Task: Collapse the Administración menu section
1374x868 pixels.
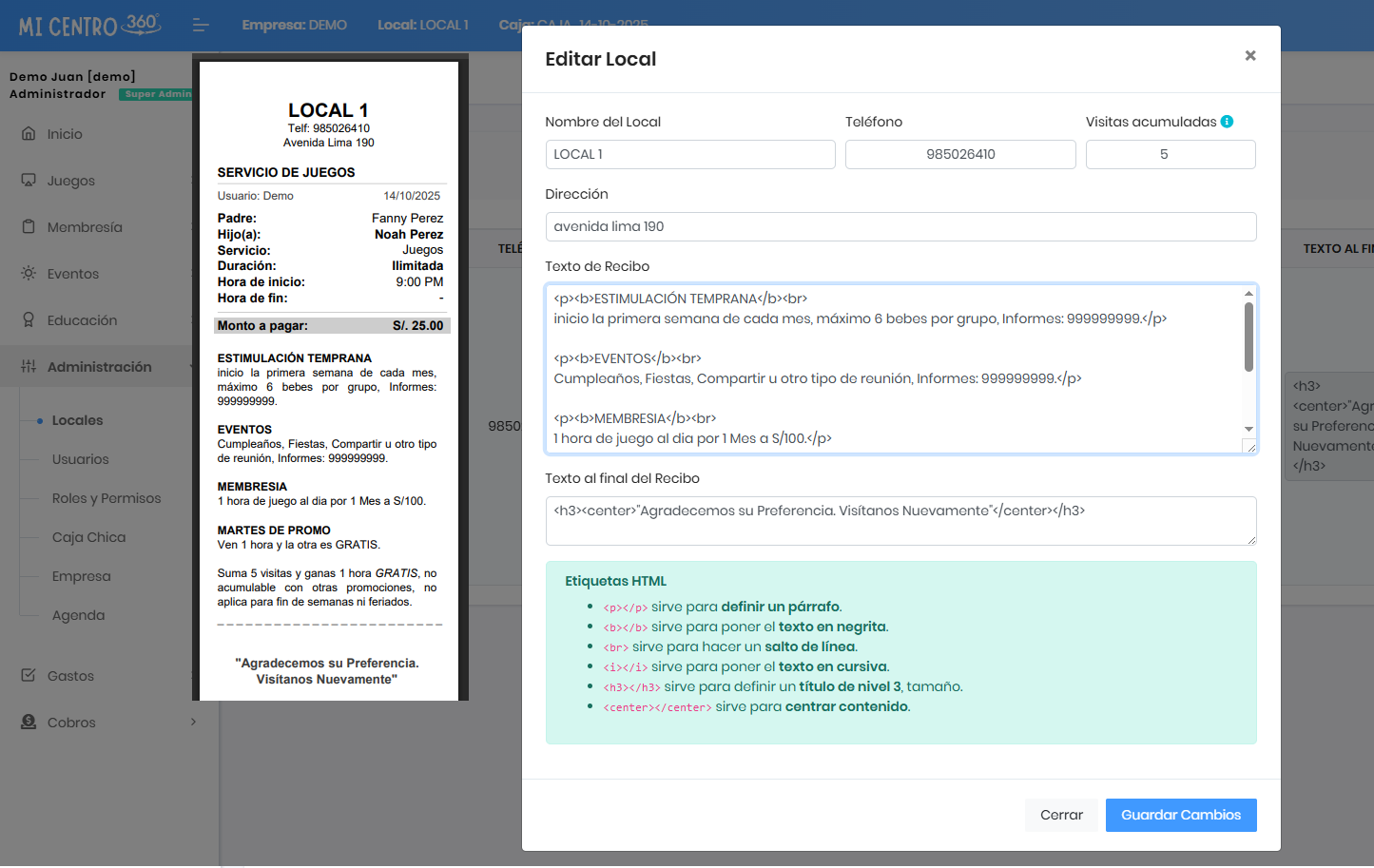Action: (99, 367)
